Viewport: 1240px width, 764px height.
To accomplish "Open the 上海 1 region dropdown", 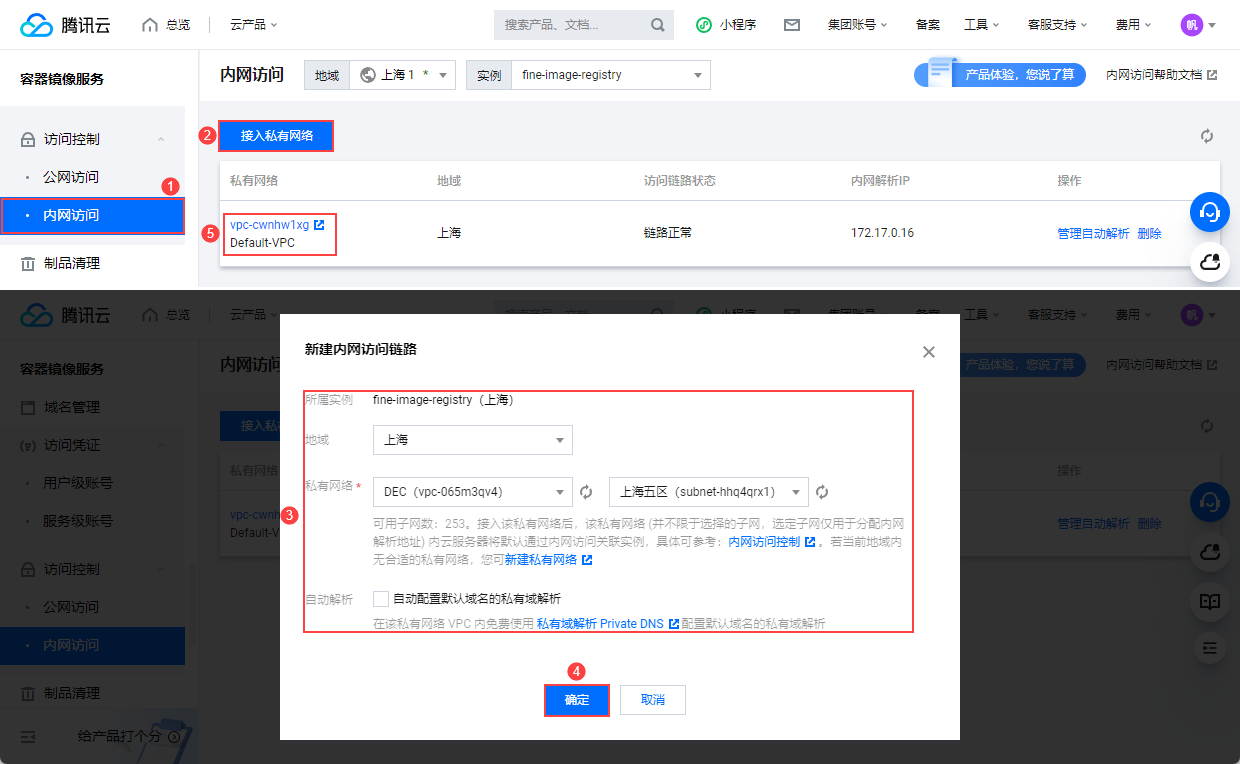I will click(402, 75).
